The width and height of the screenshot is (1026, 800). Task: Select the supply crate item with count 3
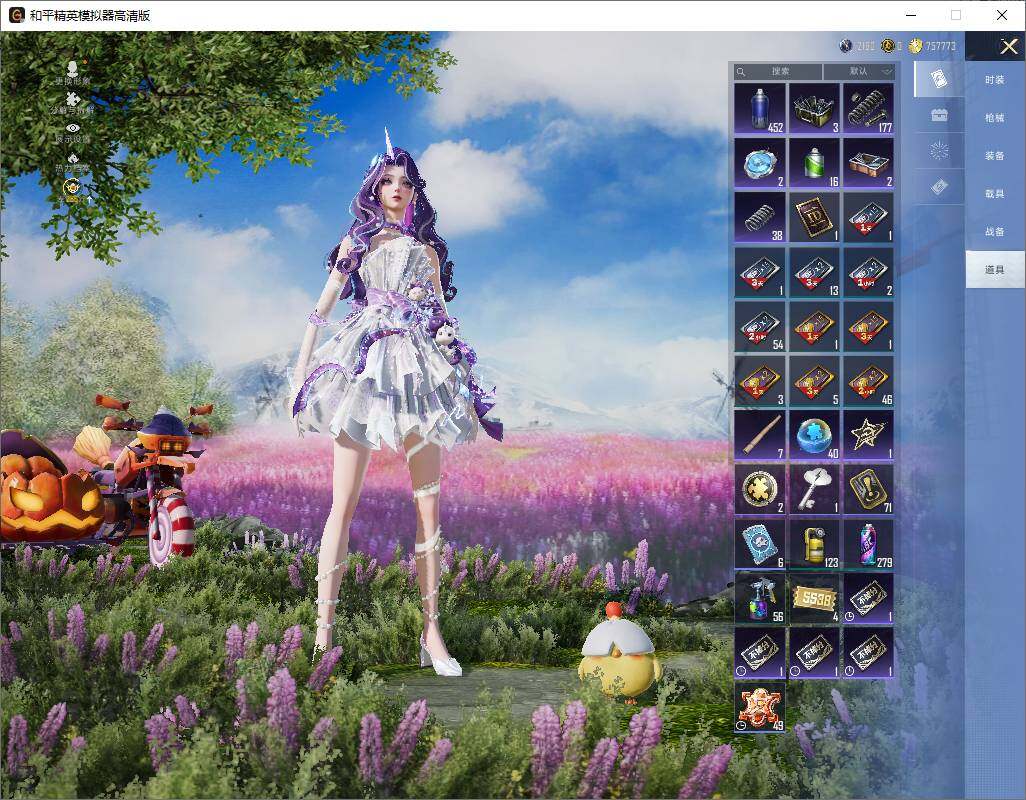[x=814, y=109]
